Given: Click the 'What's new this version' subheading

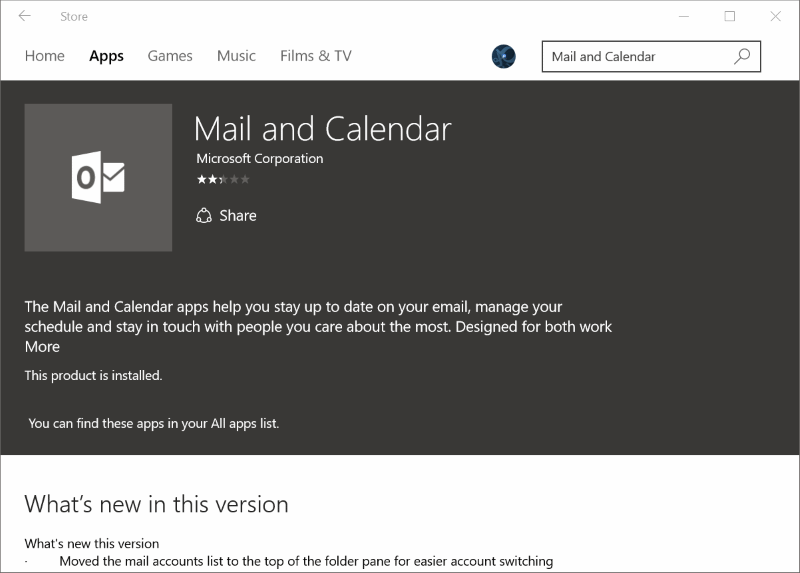Looking at the screenshot, I should pyautogui.click(x=92, y=543).
